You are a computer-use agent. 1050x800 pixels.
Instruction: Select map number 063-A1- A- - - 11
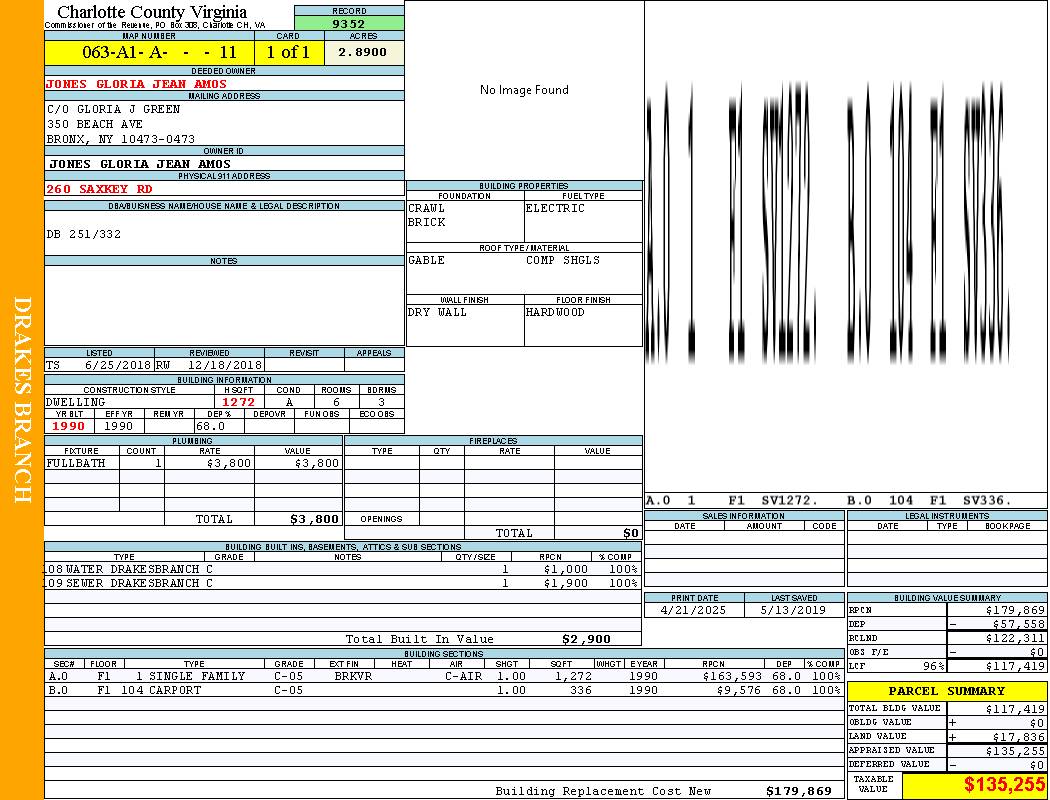click(159, 52)
